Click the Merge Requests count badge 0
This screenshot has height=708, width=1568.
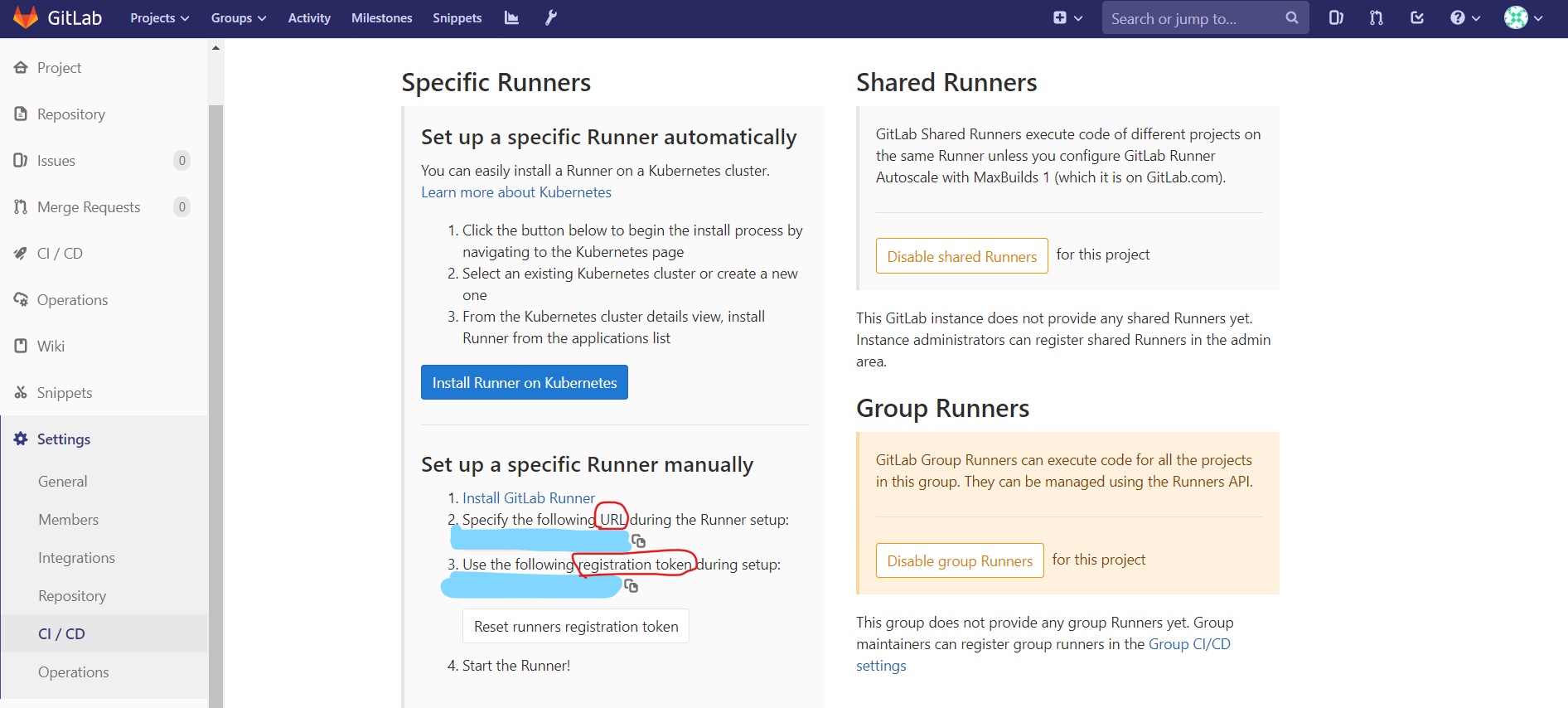point(181,206)
